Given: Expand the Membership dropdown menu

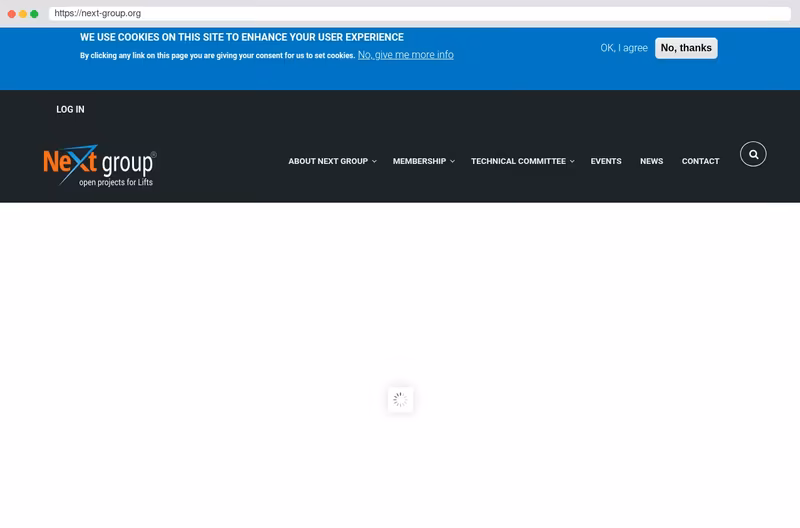Looking at the screenshot, I should click(423, 161).
